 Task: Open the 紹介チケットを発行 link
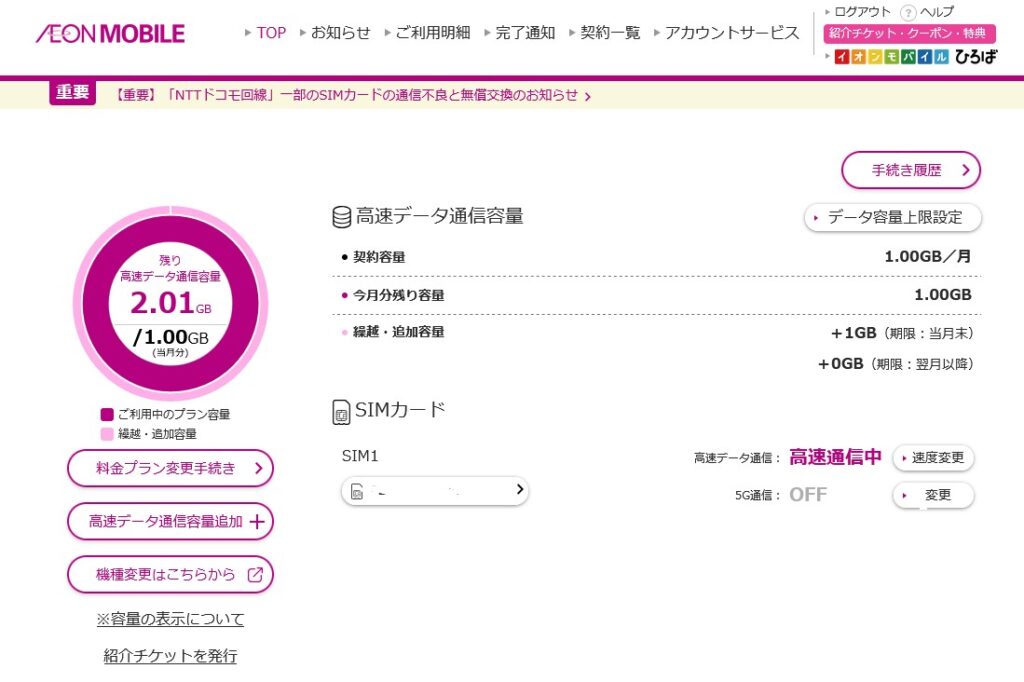(170, 656)
